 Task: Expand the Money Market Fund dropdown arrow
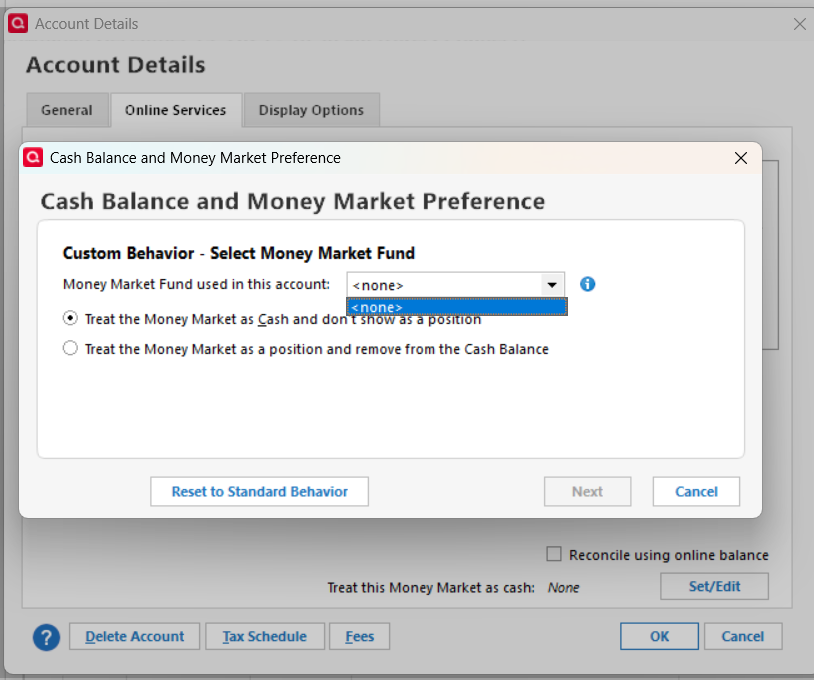tap(552, 284)
